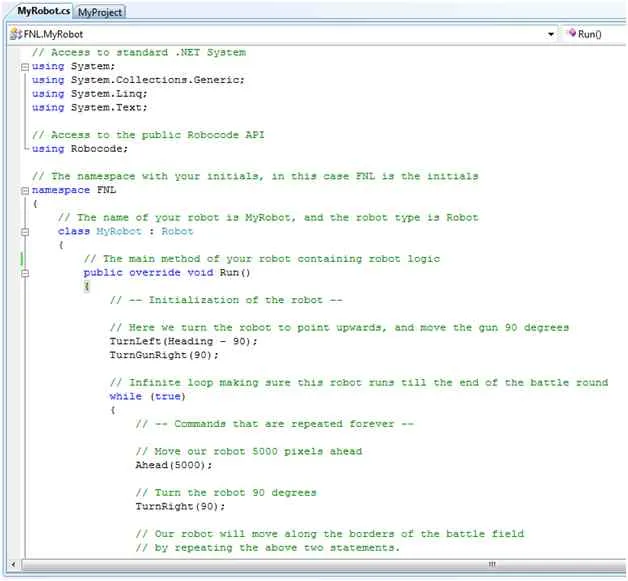Viewport: 628px width, 581px height.
Task: Click comment 'Initialization of the robot'
Action: click(226, 300)
